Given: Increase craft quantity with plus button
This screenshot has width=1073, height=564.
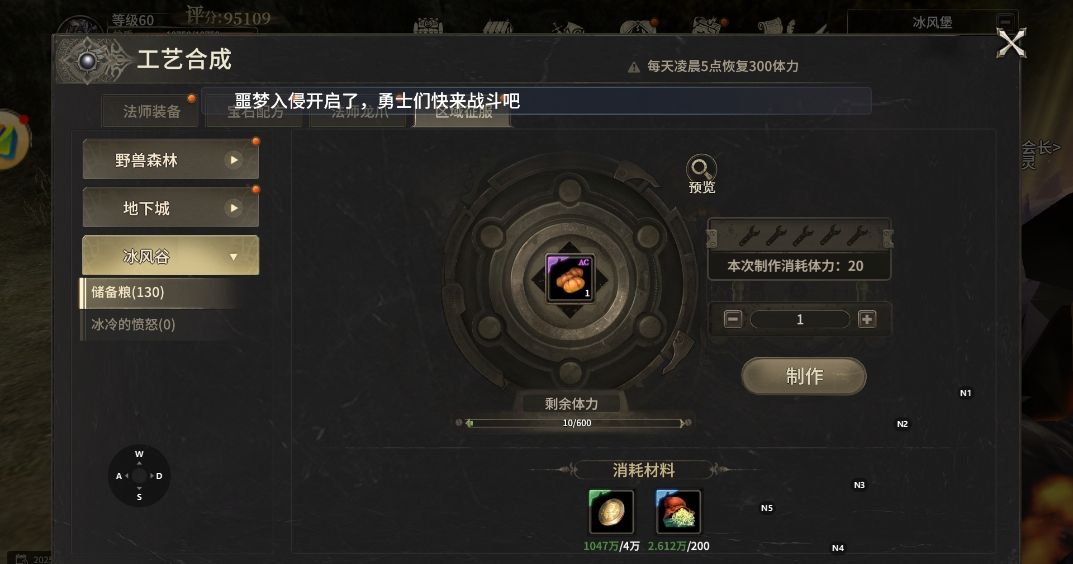Looking at the screenshot, I should coord(867,319).
